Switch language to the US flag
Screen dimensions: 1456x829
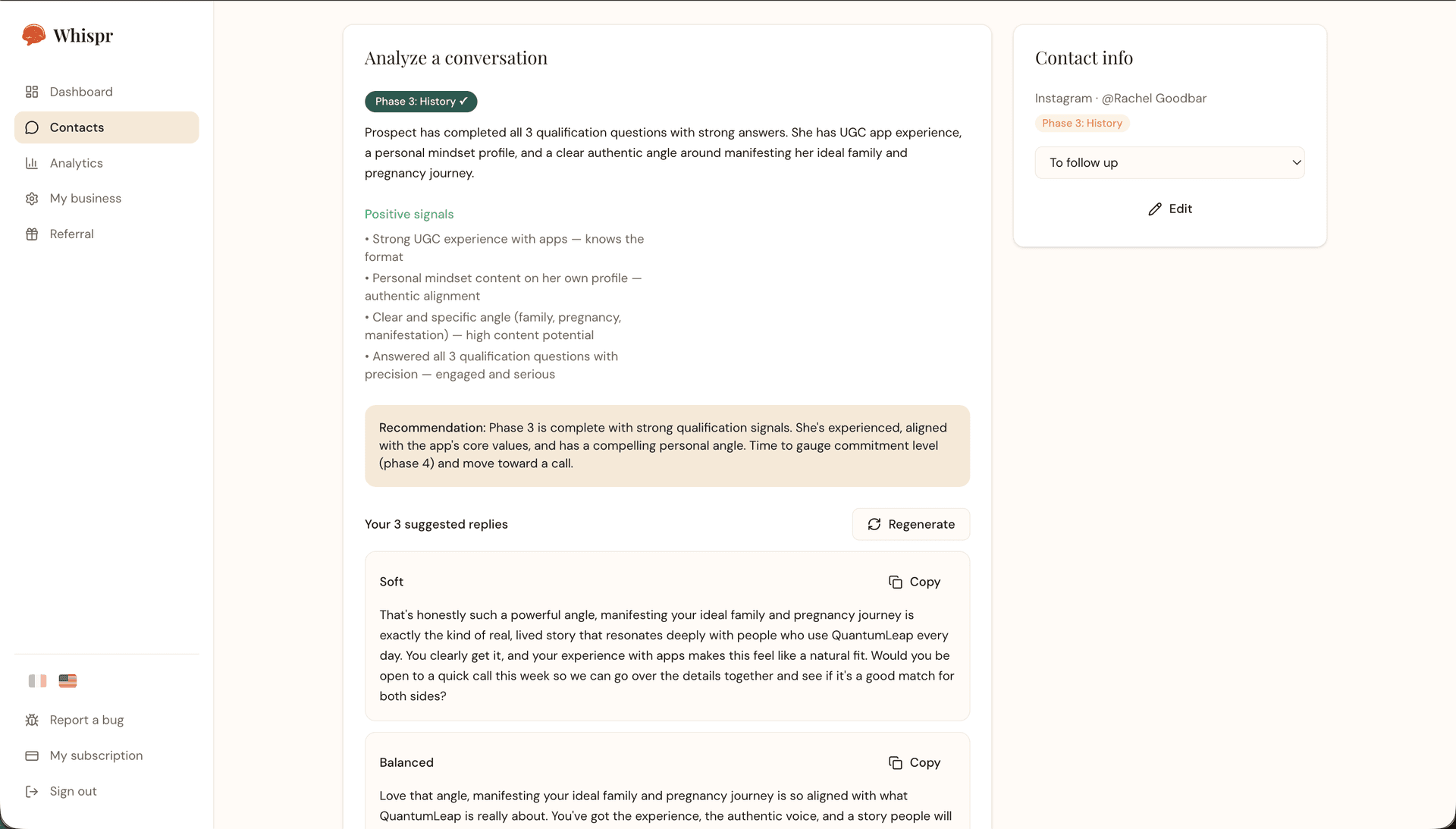click(x=67, y=681)
